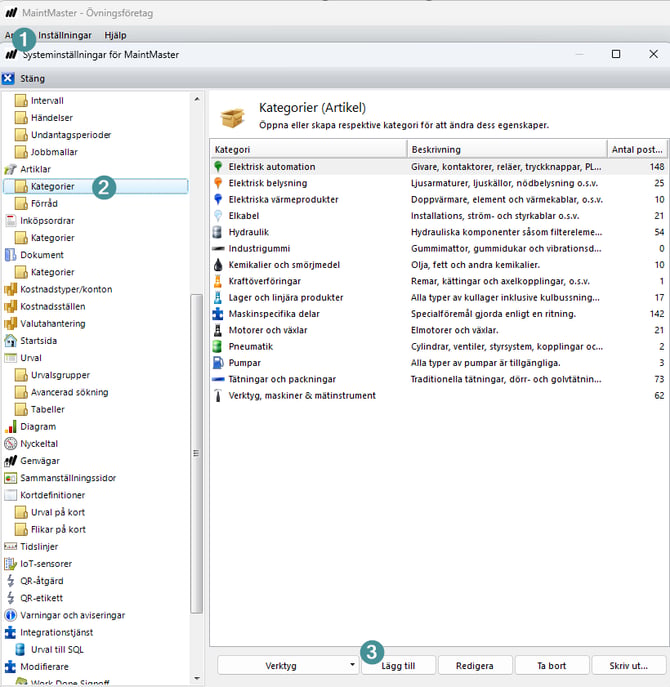Image resolution: width=670 pixels, height=687 pixels.
Task: Select the Flikar på kort tree item
Action: pos(58,529)
